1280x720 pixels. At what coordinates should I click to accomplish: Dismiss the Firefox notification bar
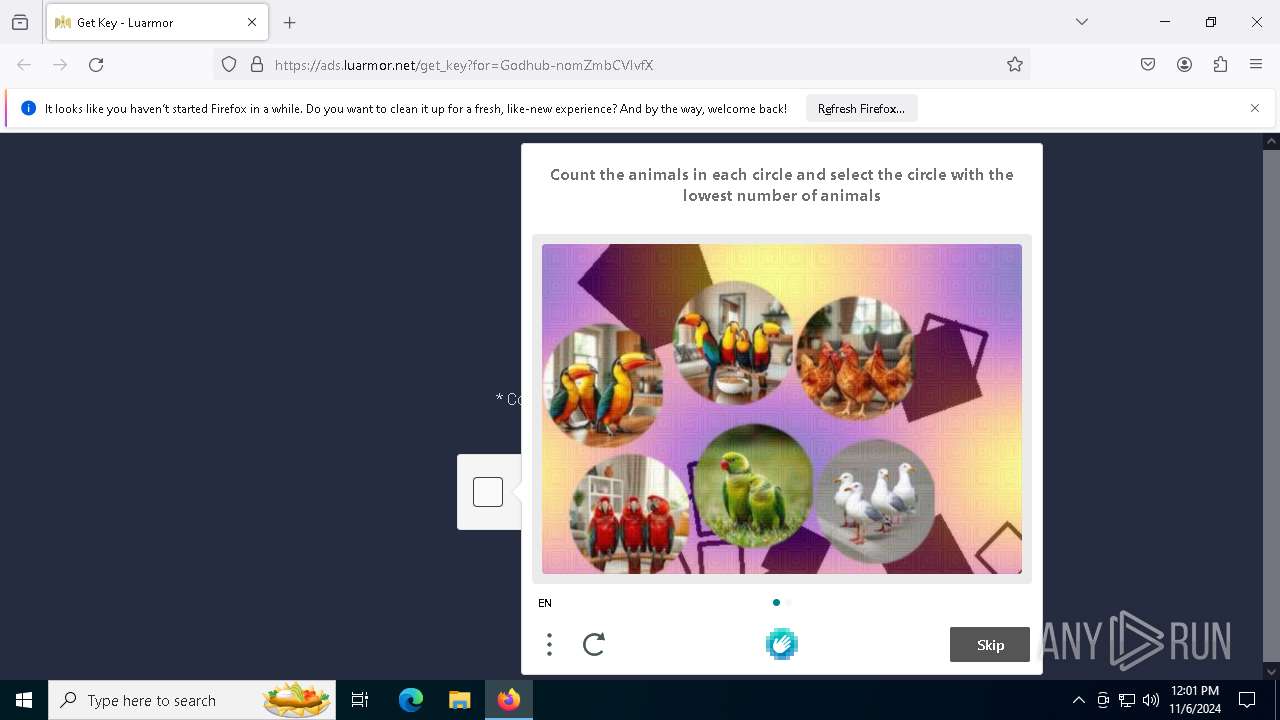(x=1255, y=108)
